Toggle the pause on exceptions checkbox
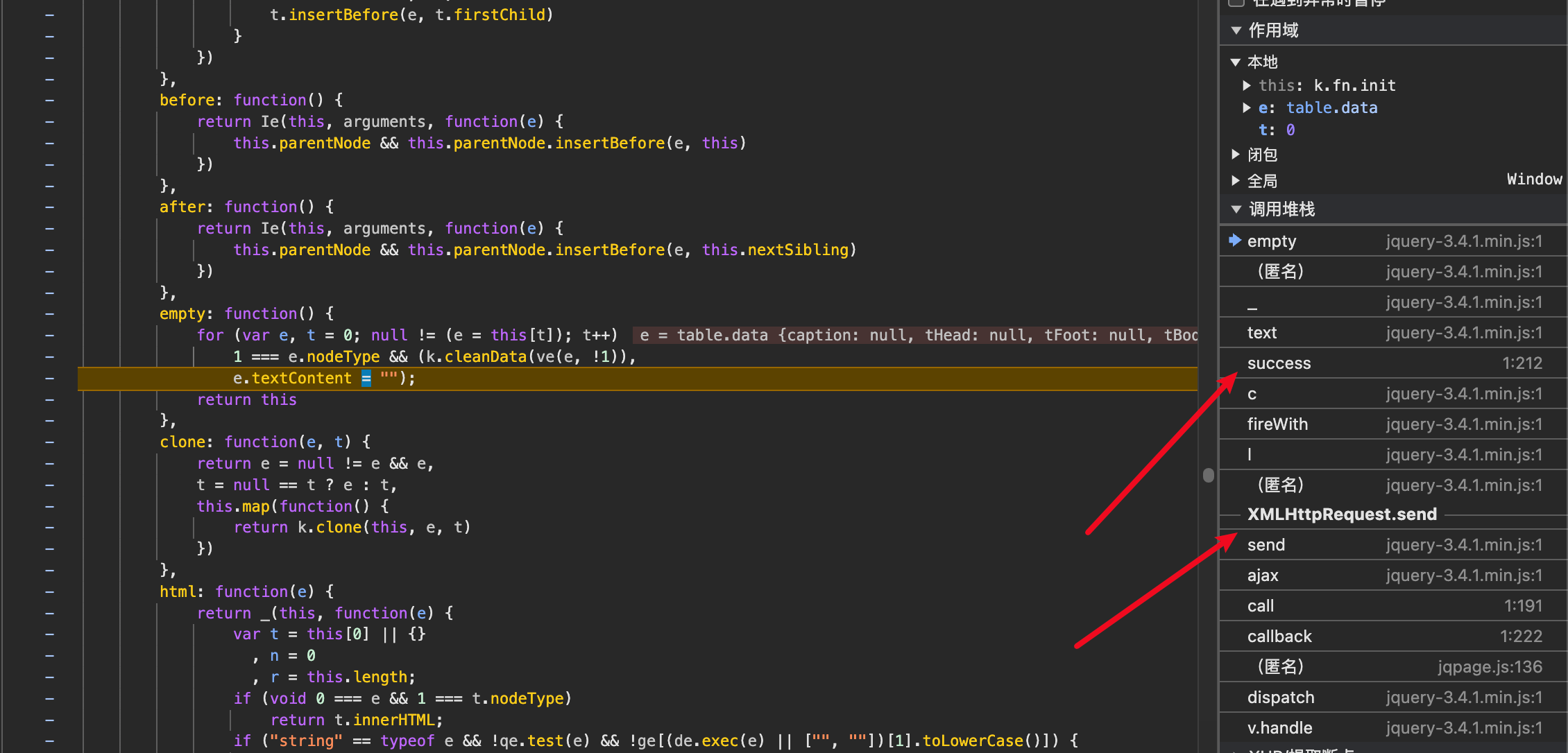The image size is (1568, 753). (x=1236, y=2)
